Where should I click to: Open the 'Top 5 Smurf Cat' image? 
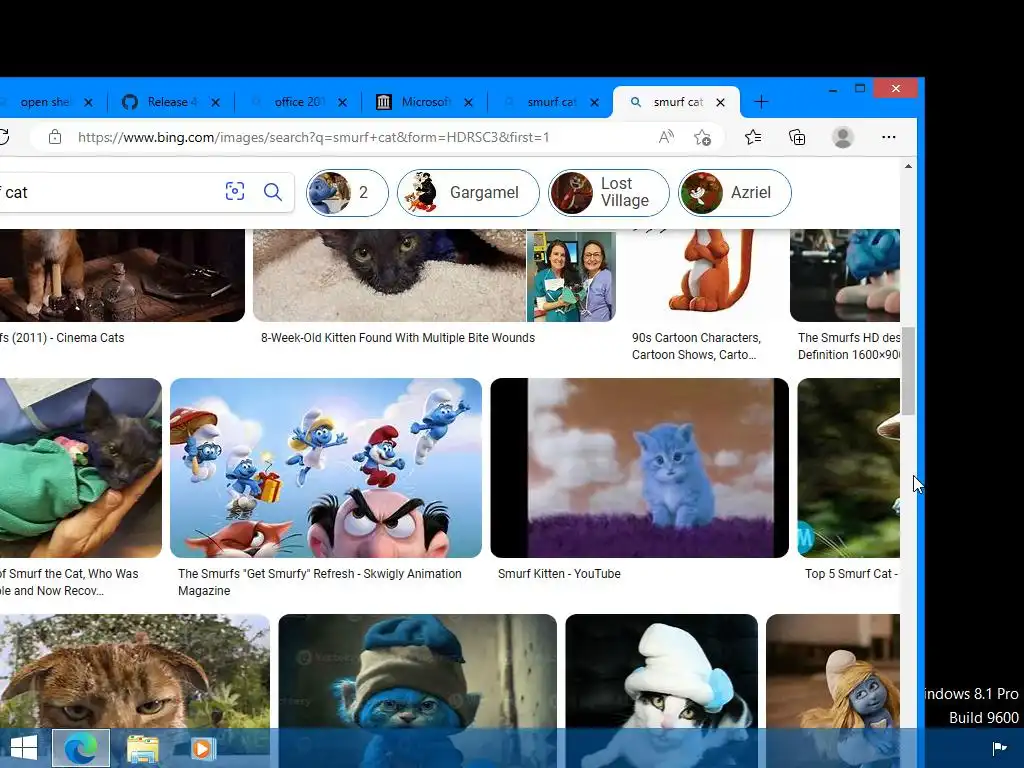(x=848, y=468)
